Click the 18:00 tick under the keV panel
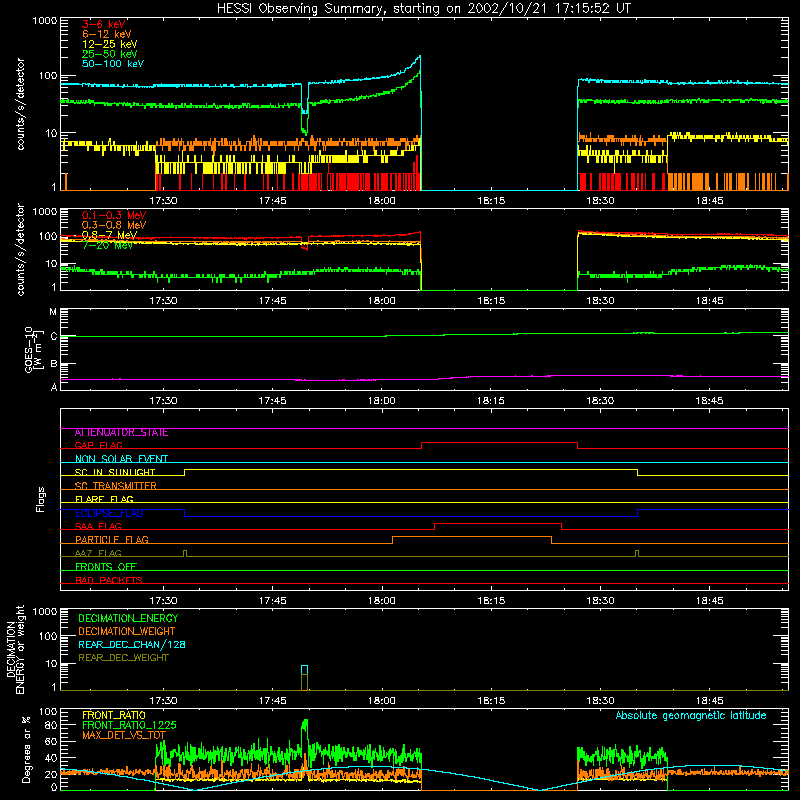 [382, 201]
